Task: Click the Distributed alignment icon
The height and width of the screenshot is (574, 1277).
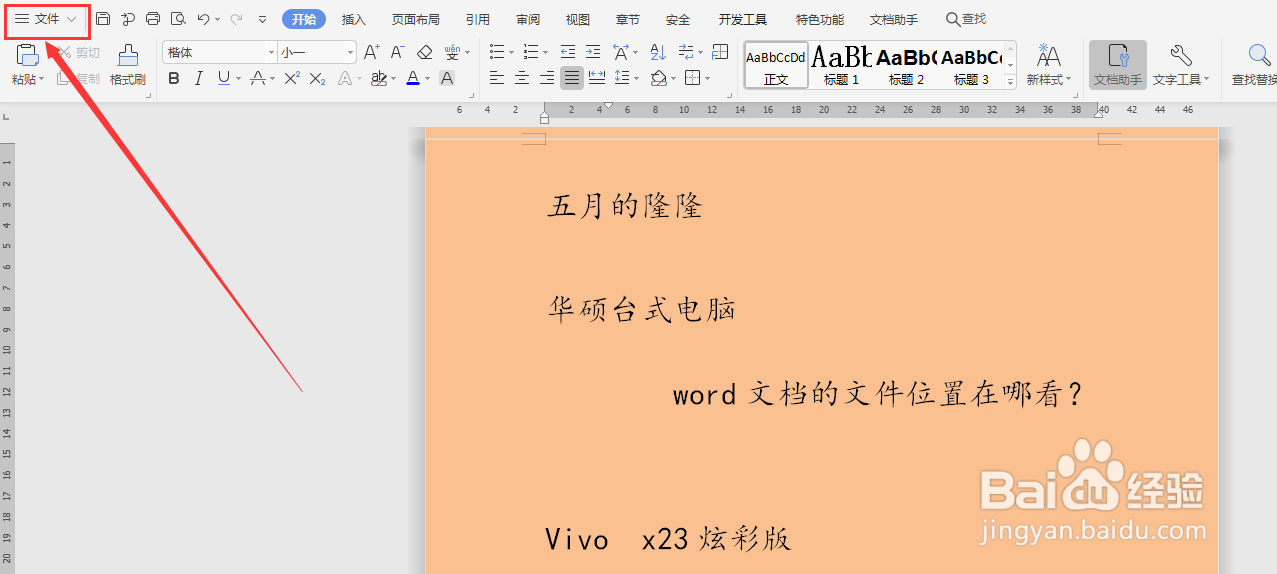Action: [597, 78]
